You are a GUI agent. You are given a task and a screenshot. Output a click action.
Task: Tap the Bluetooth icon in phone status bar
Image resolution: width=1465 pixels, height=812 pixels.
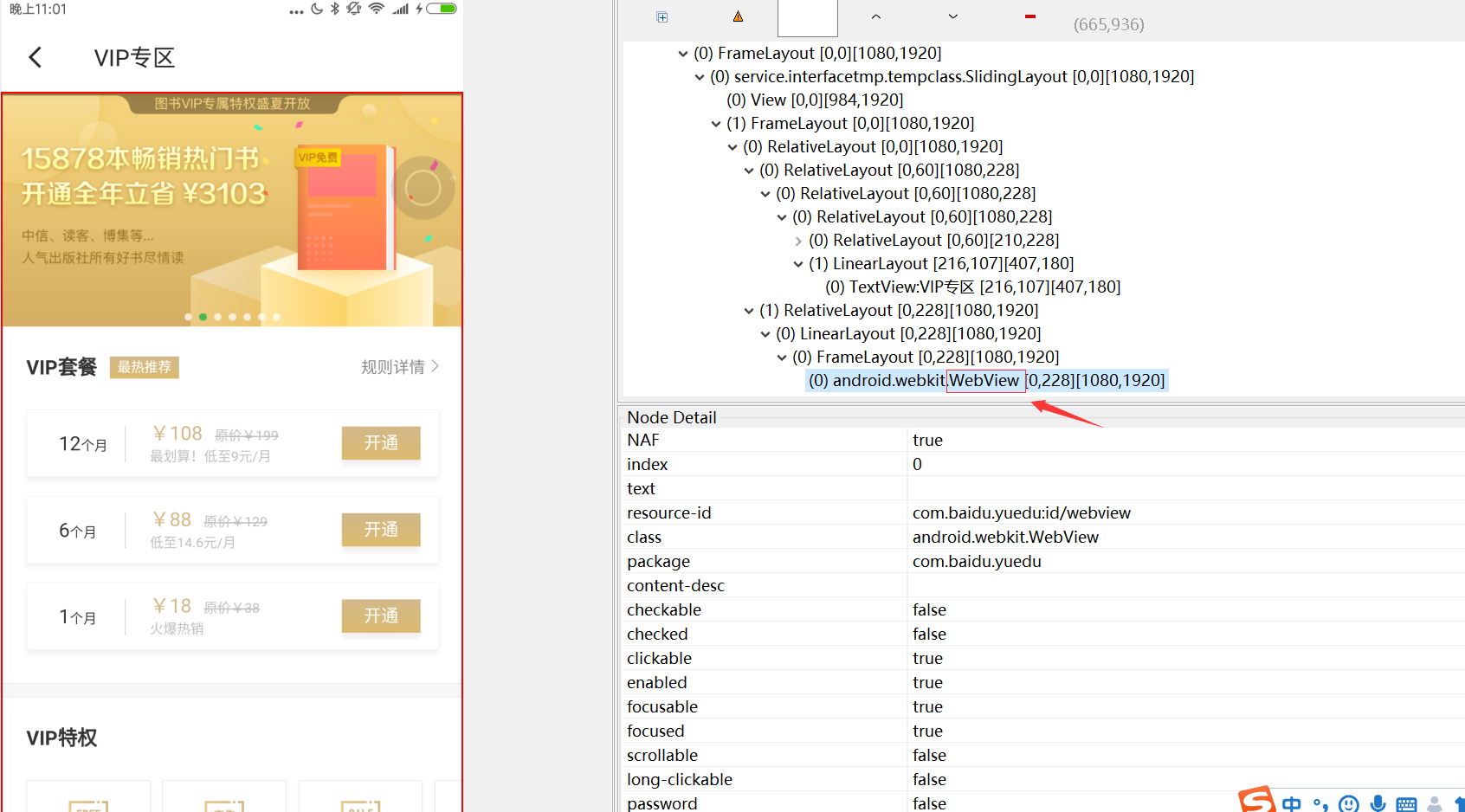click(x=335, y=9)
